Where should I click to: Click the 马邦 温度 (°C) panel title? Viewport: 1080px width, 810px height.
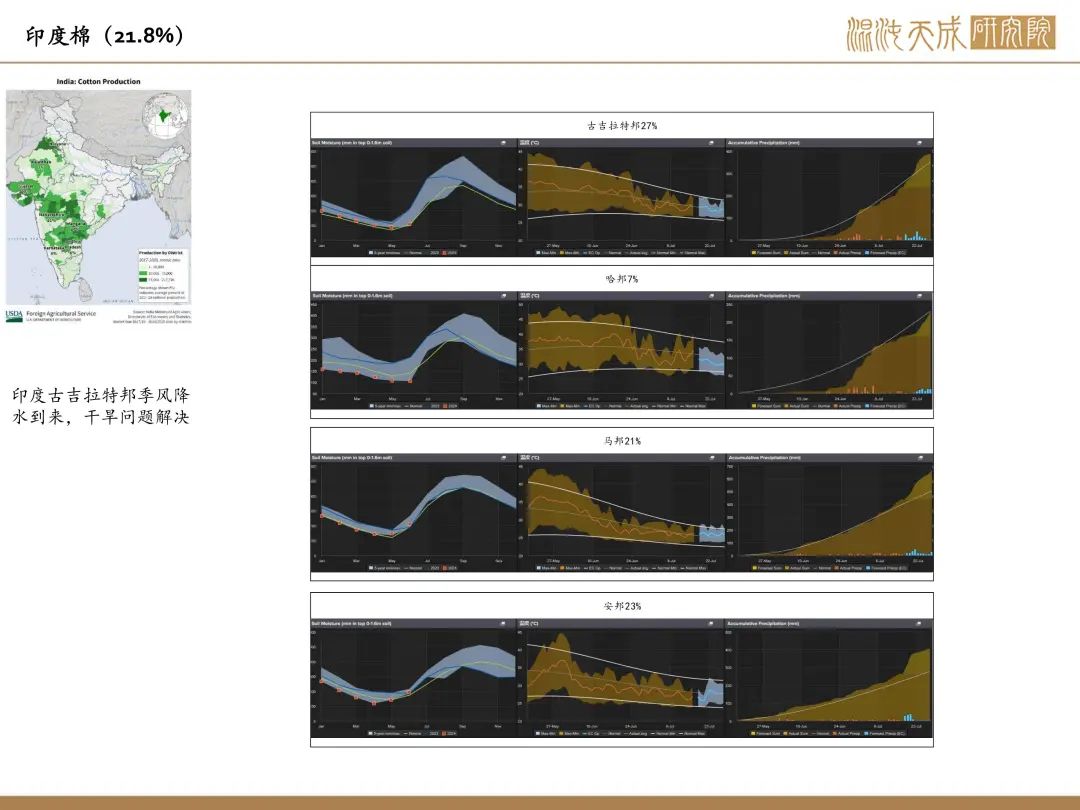pos(530,457)
